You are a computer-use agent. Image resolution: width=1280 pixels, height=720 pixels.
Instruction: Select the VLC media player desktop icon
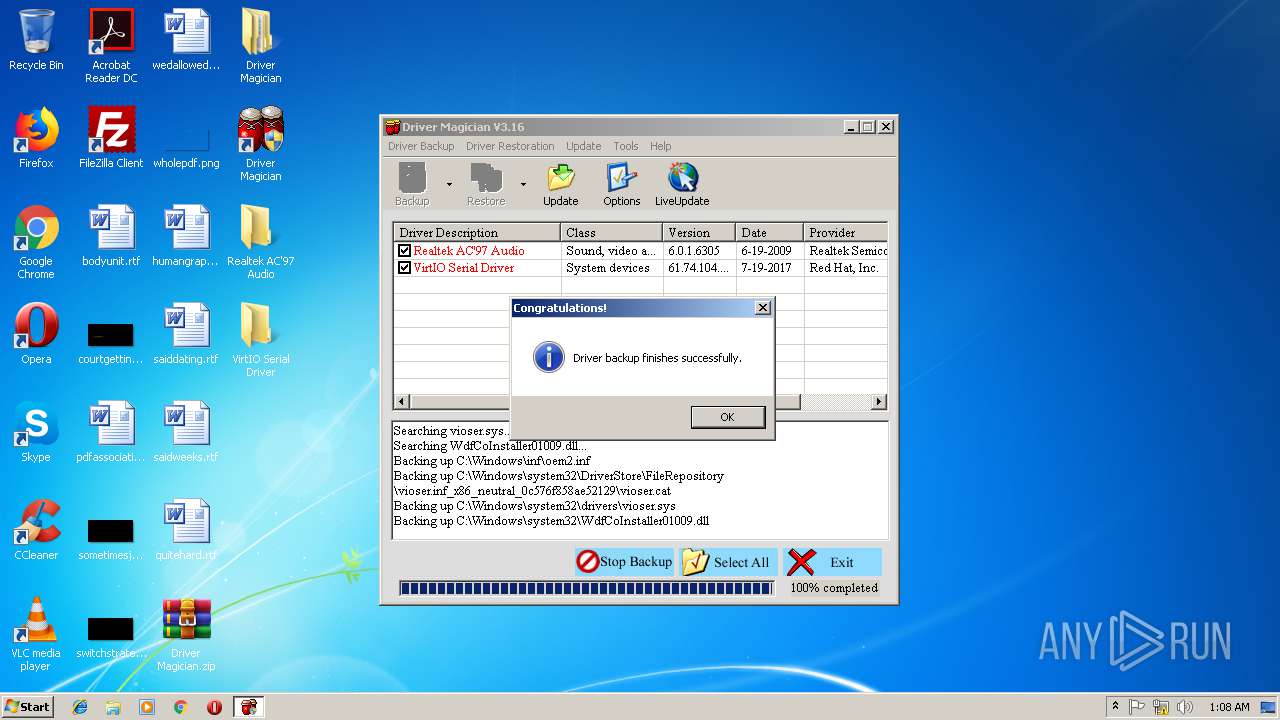coord(36,634)
